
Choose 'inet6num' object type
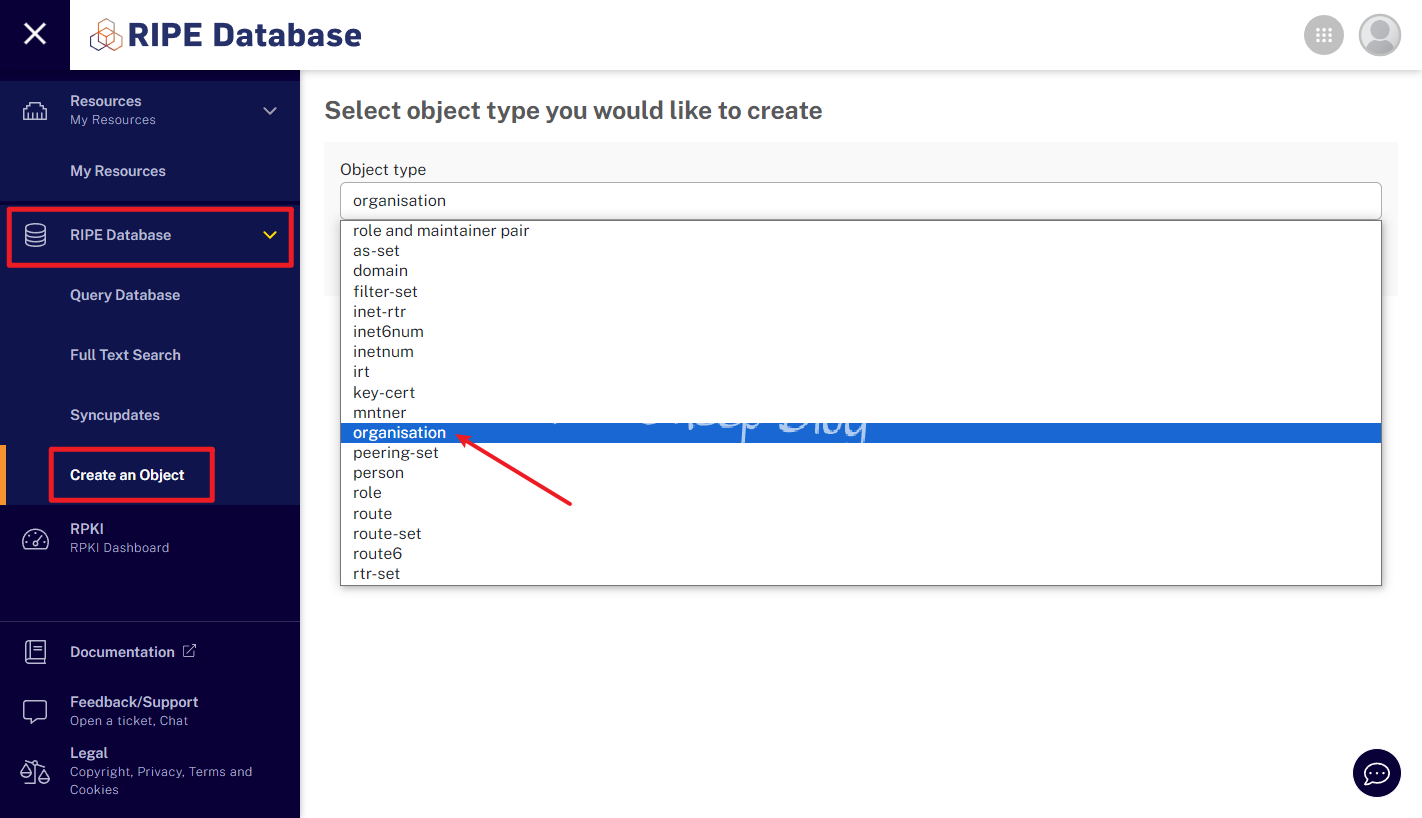tap(861, 332)
